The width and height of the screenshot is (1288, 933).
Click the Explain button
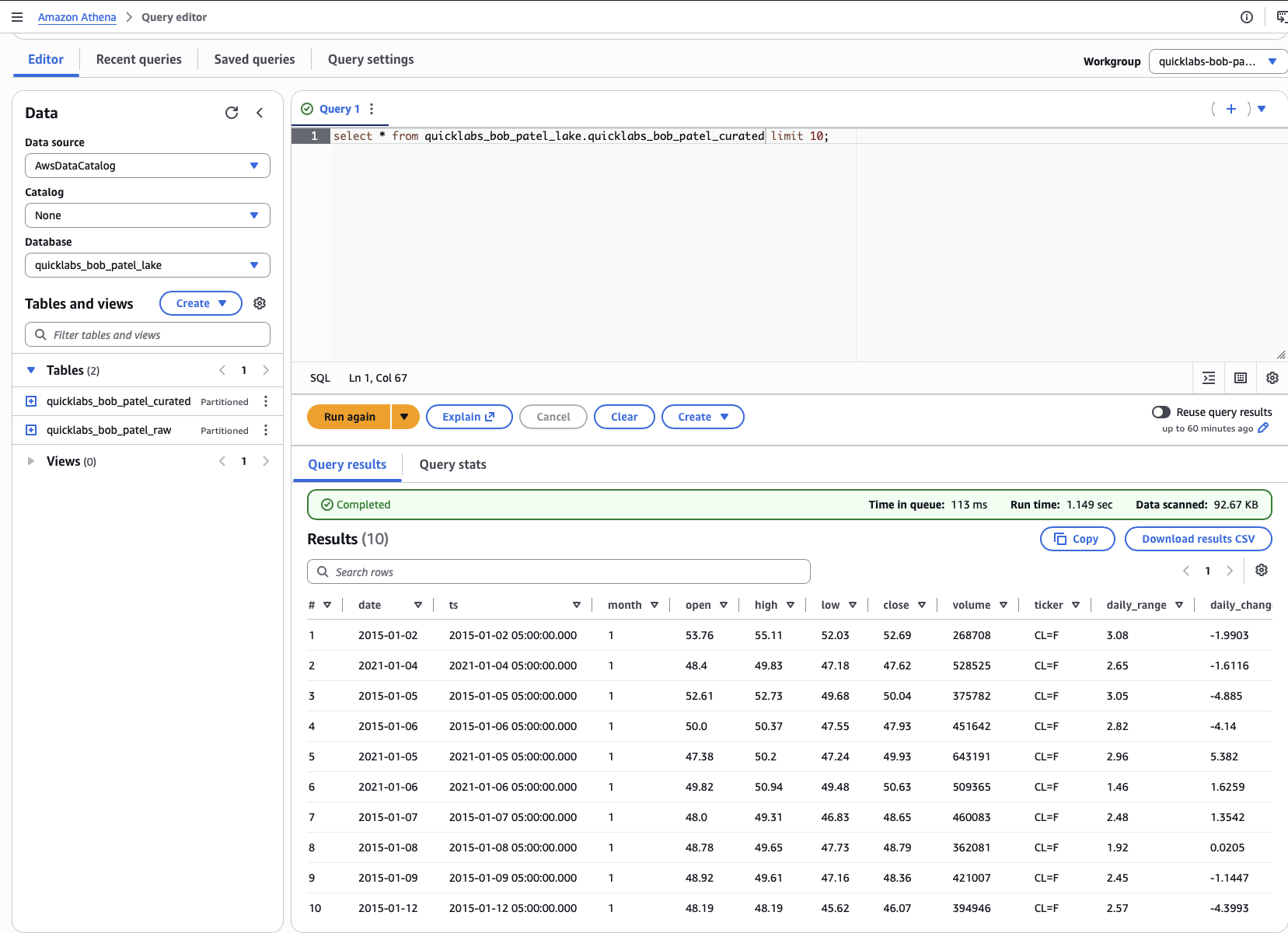point(469,417)
